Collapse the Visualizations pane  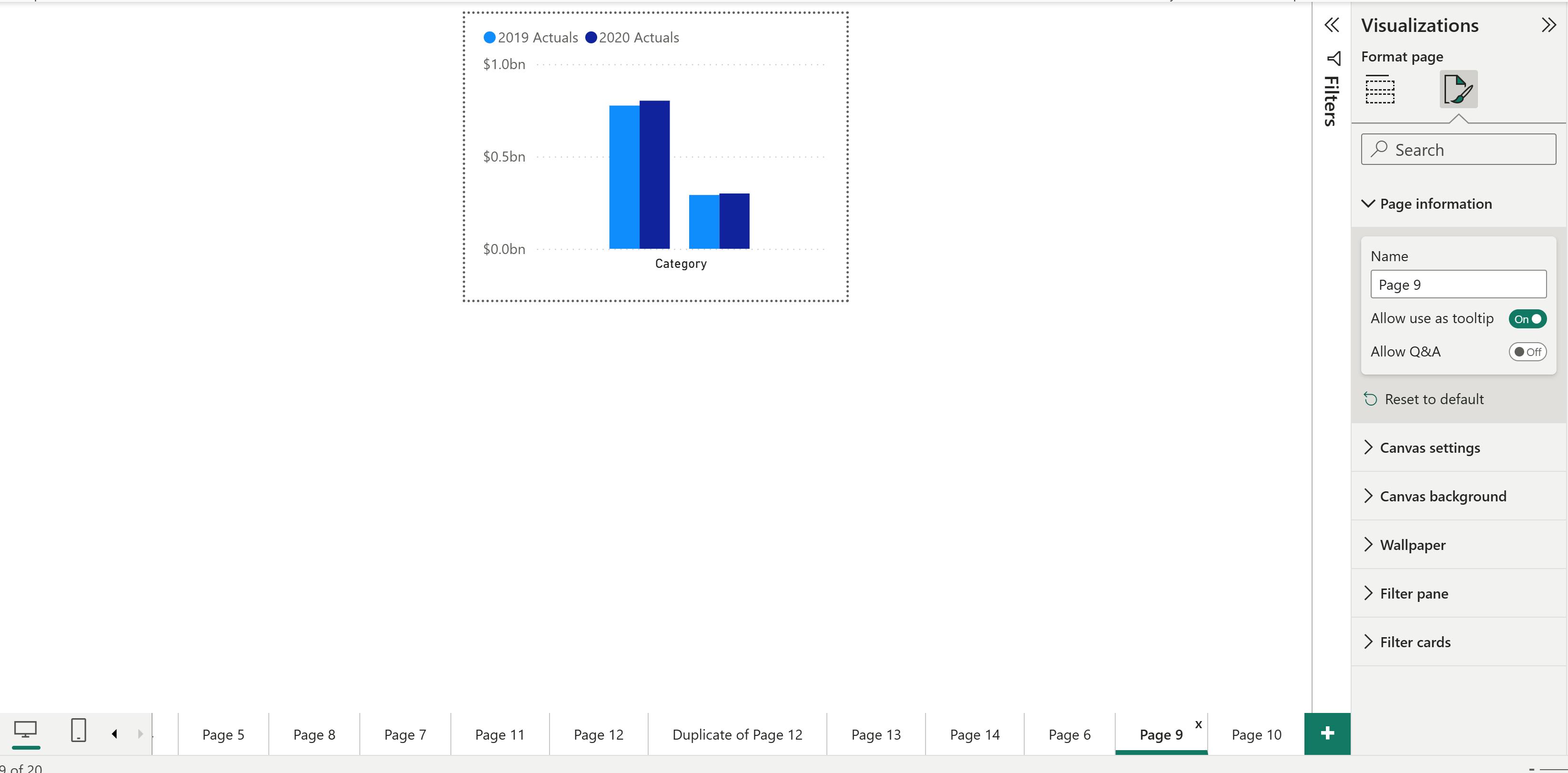1548,25
